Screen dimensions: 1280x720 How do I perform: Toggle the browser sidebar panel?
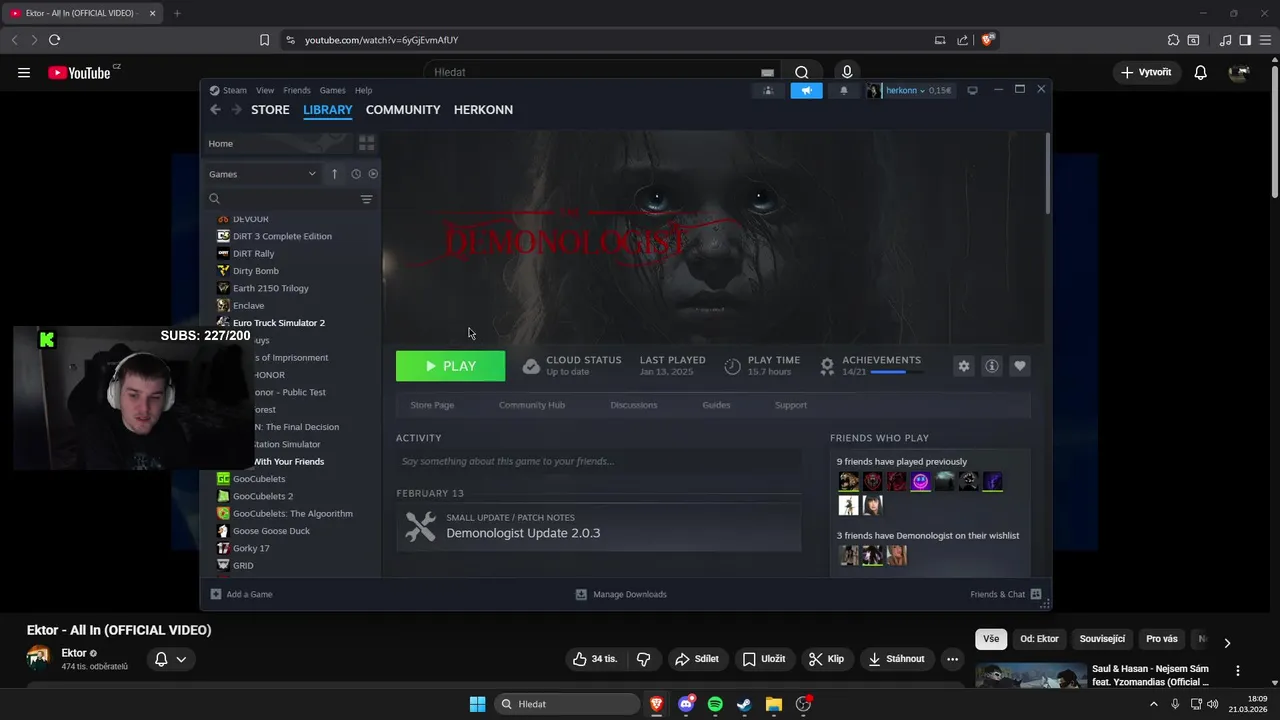pos(1245,40)
